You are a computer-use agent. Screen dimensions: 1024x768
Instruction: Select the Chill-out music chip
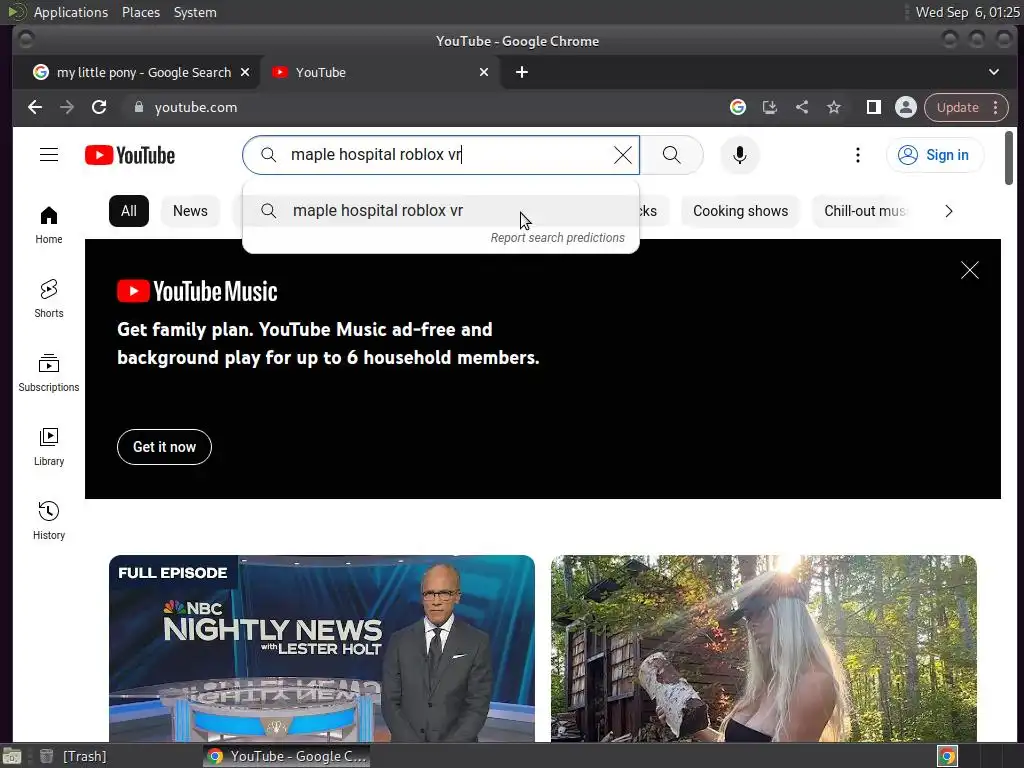pyautogui.click(x=864, y=211)
